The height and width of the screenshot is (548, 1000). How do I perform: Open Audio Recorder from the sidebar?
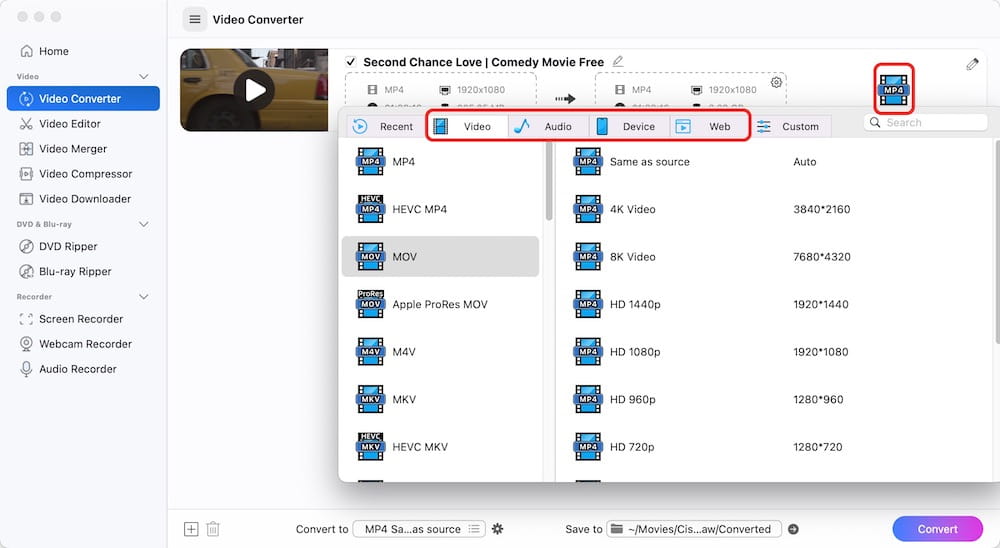tap(68, 369)
